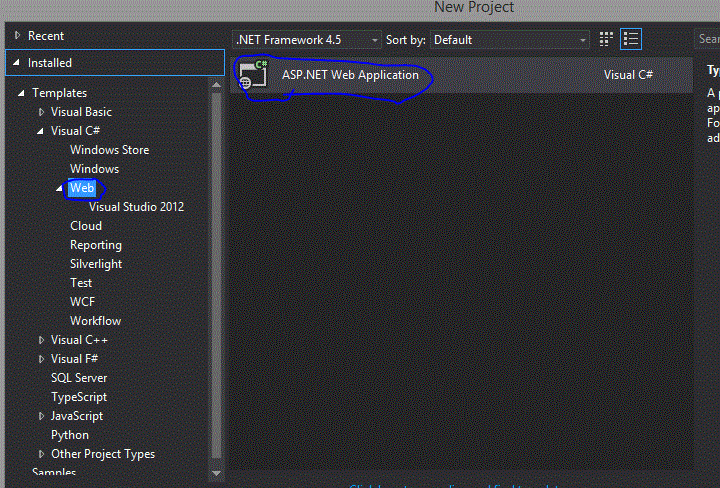Viewport: 720px width, 488px height.
Task: Select the Test category
Action: [x=81, y=283]
